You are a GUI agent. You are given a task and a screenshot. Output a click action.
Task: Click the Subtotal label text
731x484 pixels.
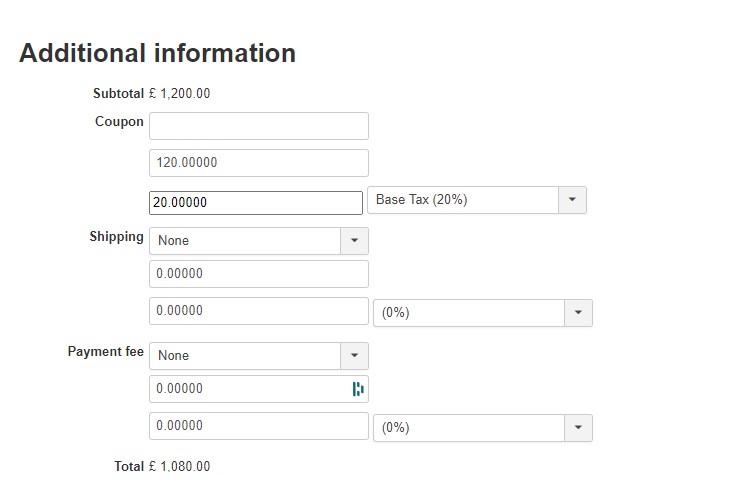point(118,94)
